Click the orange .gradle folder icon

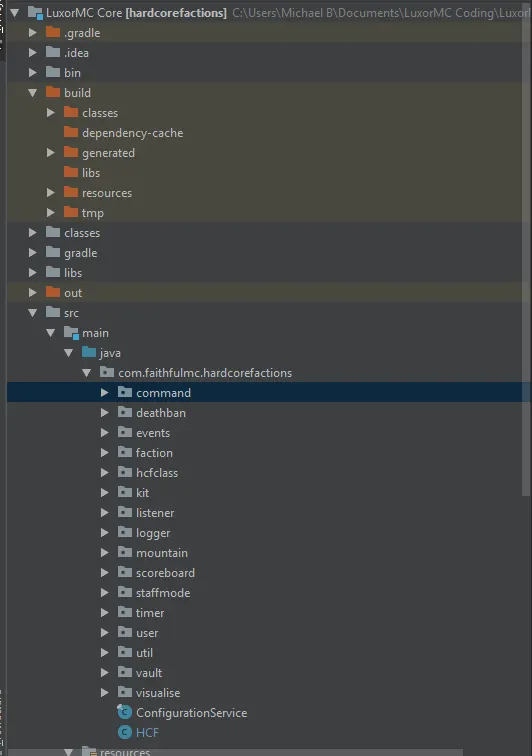tap(53, 32)
